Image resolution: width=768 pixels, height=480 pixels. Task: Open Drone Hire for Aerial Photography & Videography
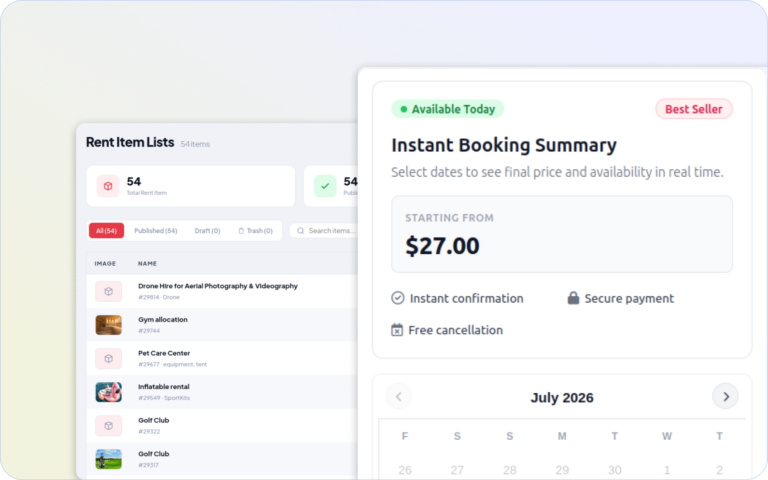(x=218, y=286)
